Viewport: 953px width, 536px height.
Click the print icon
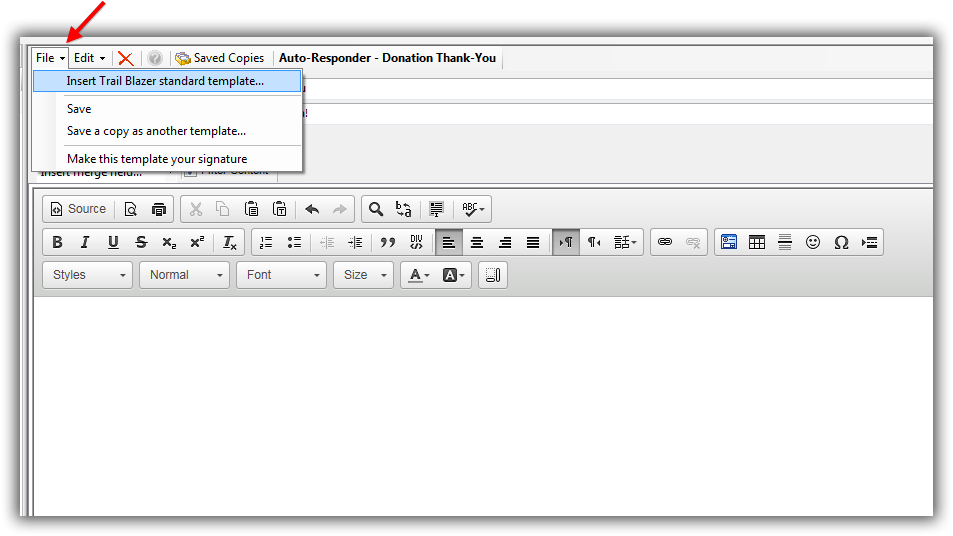pos(159,209)
